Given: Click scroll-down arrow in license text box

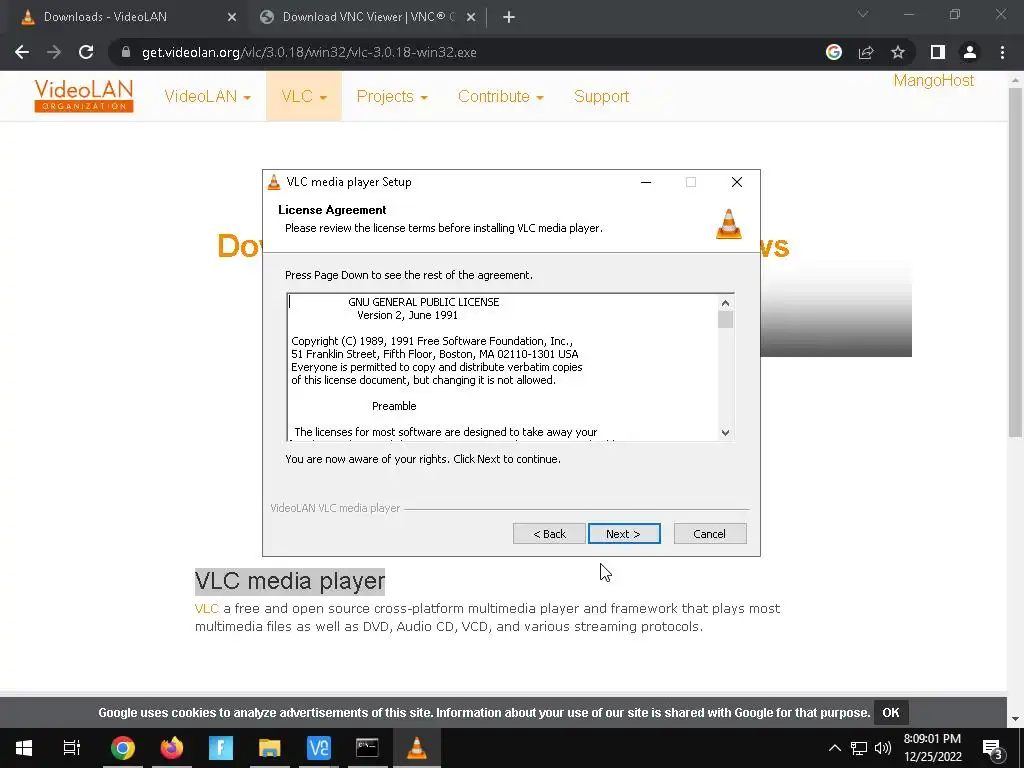Looking at the screenshot, I should (x=726, y=432).
